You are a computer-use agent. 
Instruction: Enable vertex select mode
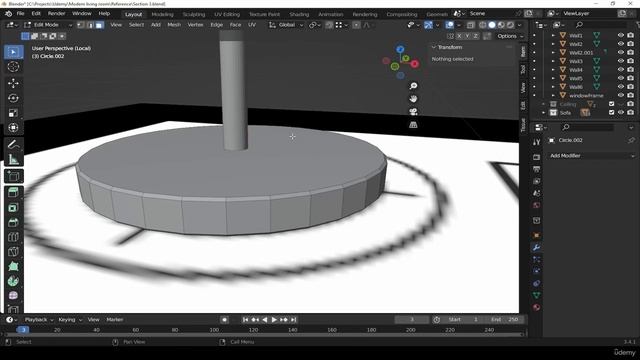[x=81, y=25]
